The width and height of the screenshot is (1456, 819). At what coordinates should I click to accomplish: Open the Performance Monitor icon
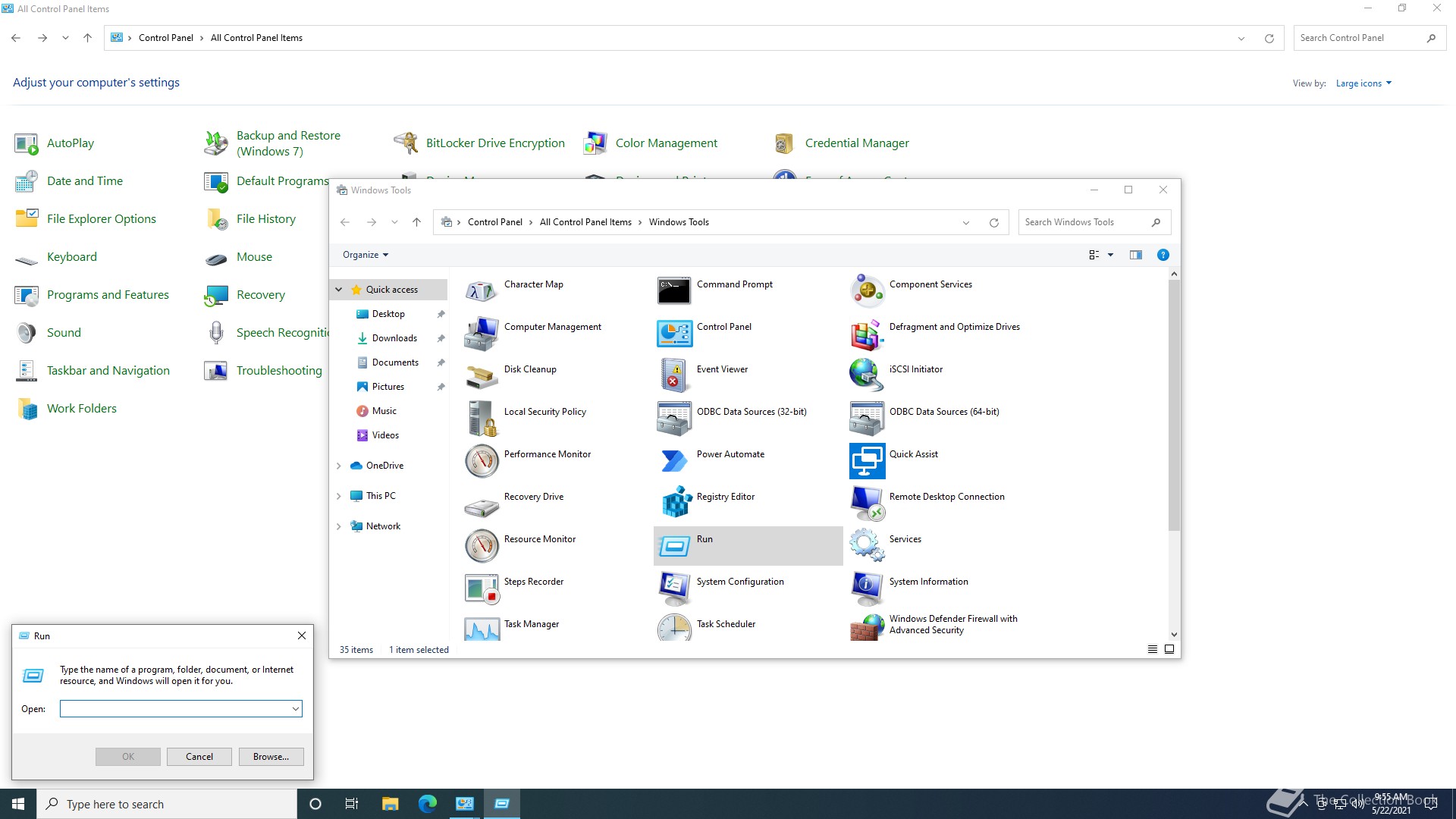[482, 460]
